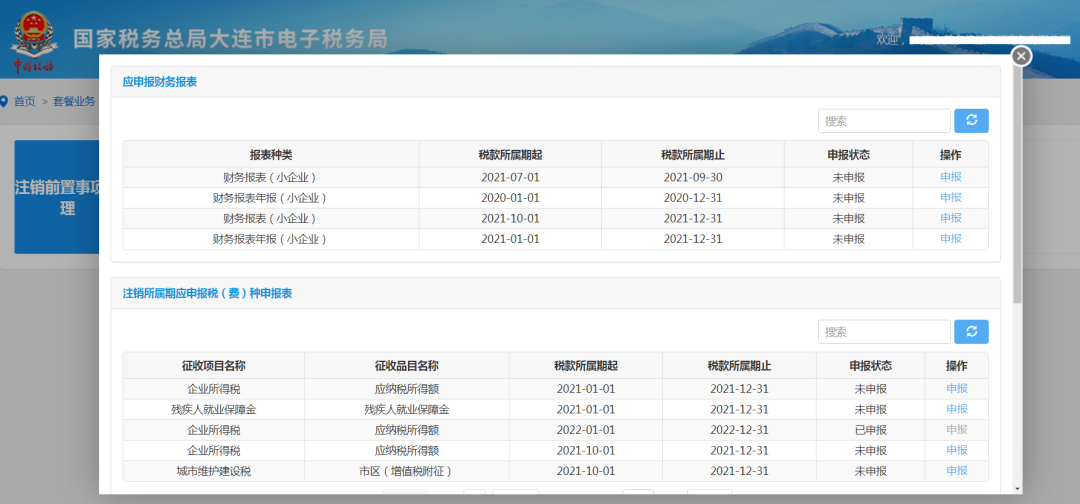Click 申报 for 财务报表年报 starting 2020-01-01
The height and width of the screenshot is (504, 1080).
coord(951,198)
